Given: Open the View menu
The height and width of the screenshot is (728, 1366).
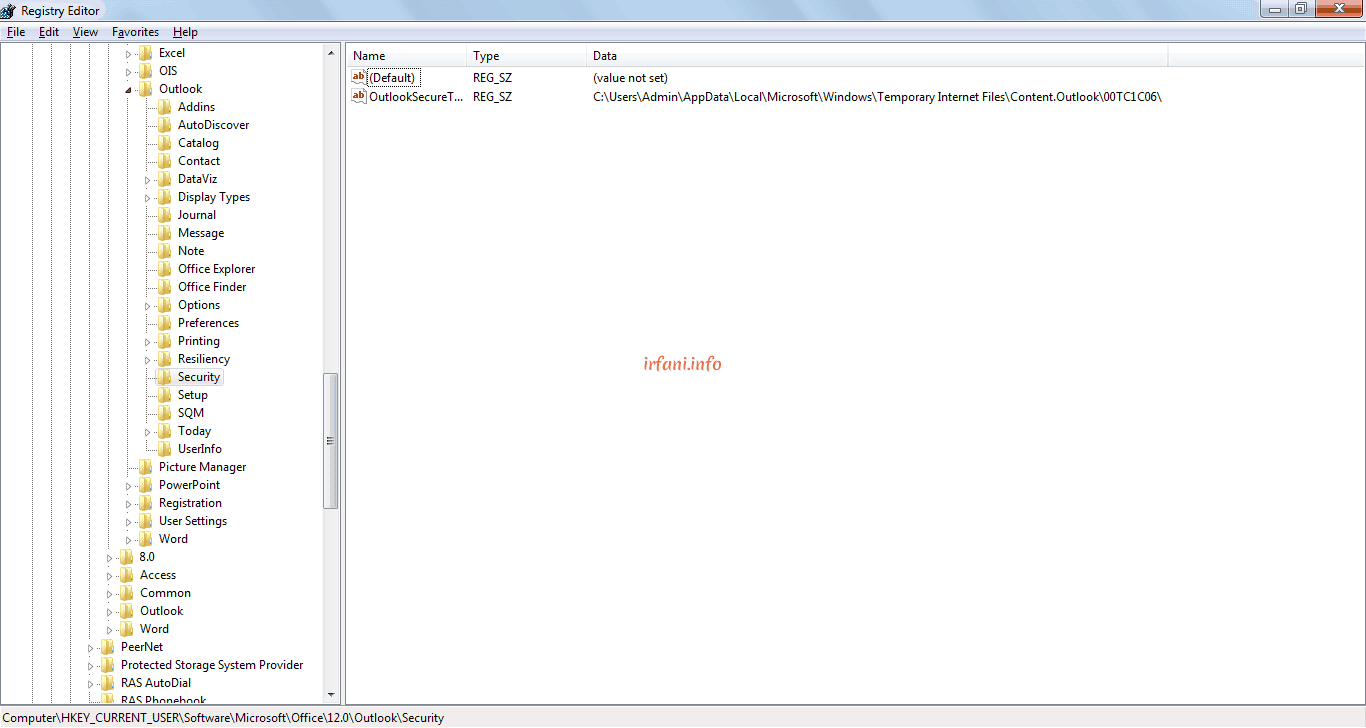Looking at the screenshot, I should pos(86,32).
